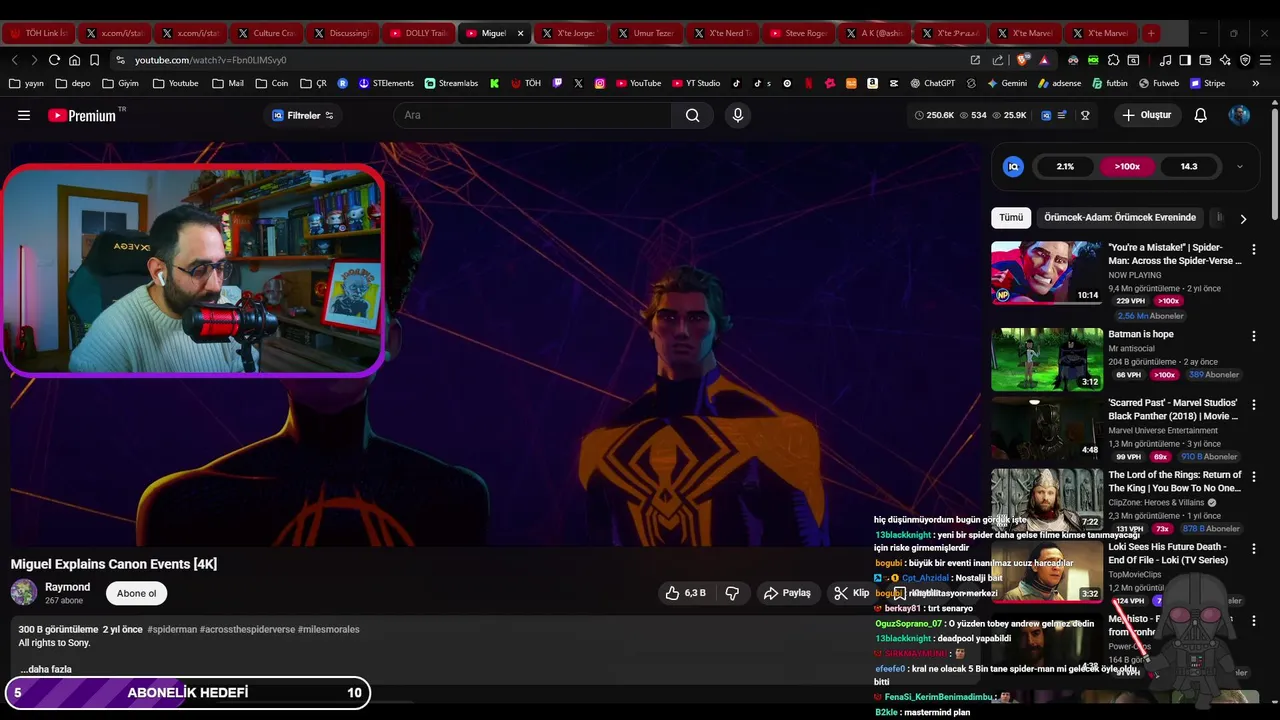Open the yayın bookmarks folder
This screenshot has width=1280, height=720.
[x=26, y=83]
